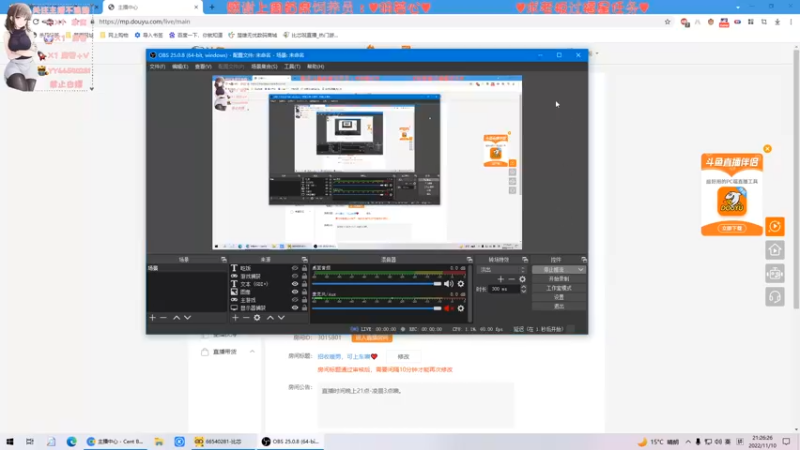This screenshot has width=800, height=450.
Task: Move scene down in scenes panel
Action: tap(187, 317)
